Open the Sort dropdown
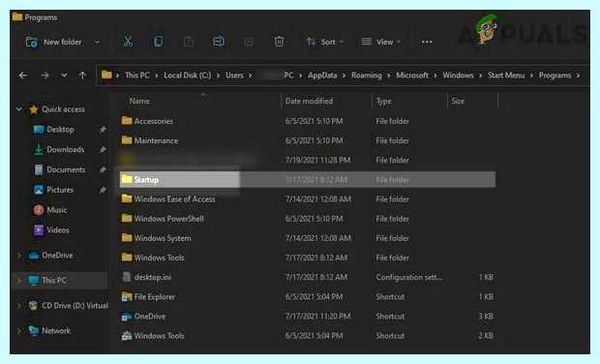Image resolution: width=600 pixels, height=364 pixels. [324, 42]
